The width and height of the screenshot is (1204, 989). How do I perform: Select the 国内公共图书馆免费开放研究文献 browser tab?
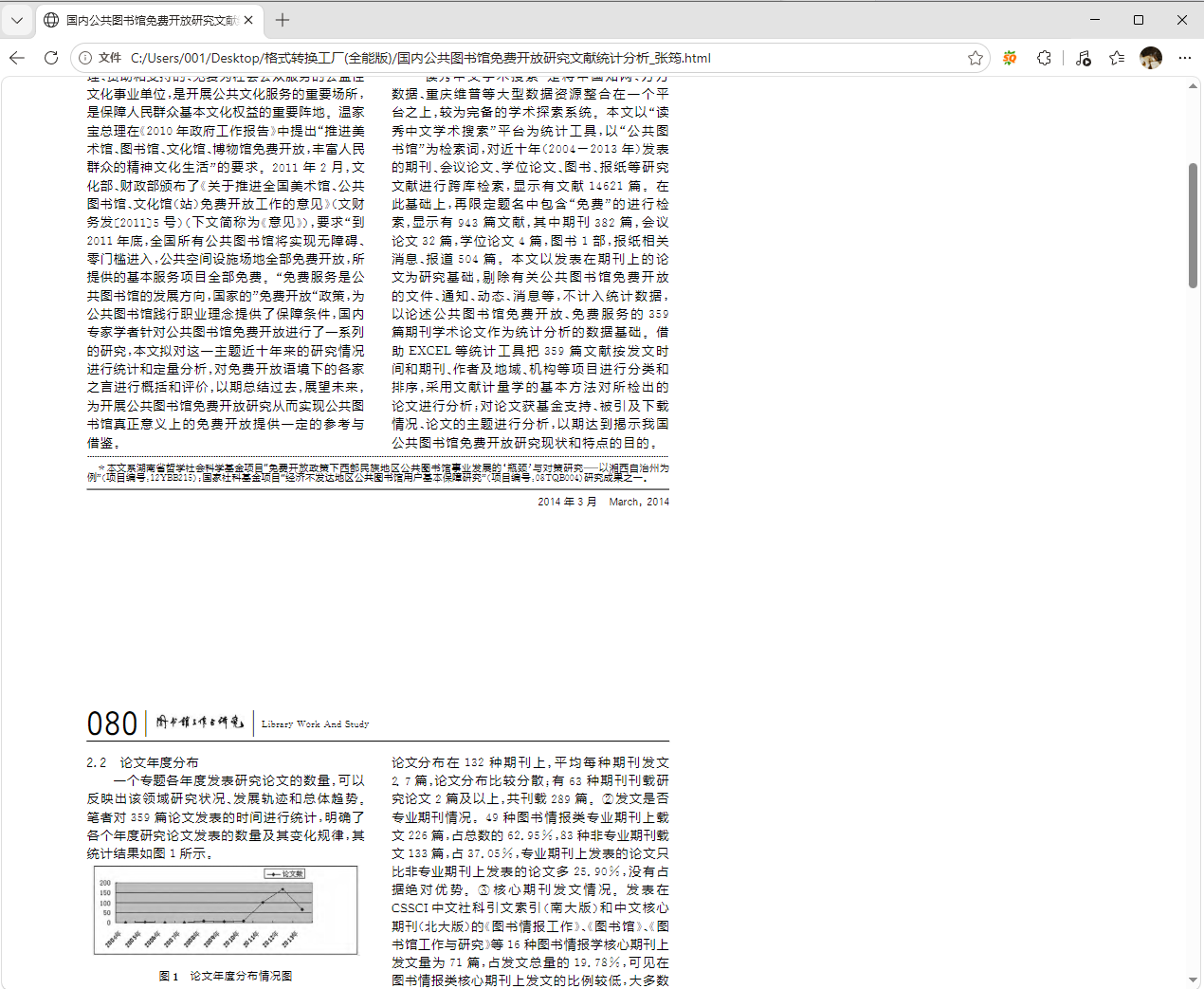151,20
